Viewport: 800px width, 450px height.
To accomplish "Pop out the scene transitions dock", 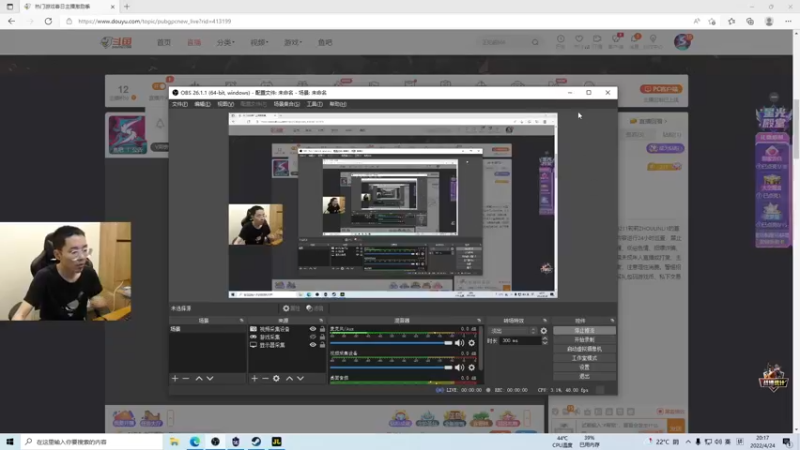I will (545, 320).
